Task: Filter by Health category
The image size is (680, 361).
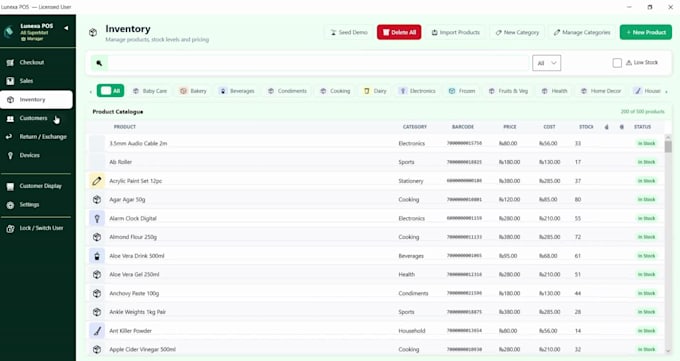Action: (x=555, y=91)
